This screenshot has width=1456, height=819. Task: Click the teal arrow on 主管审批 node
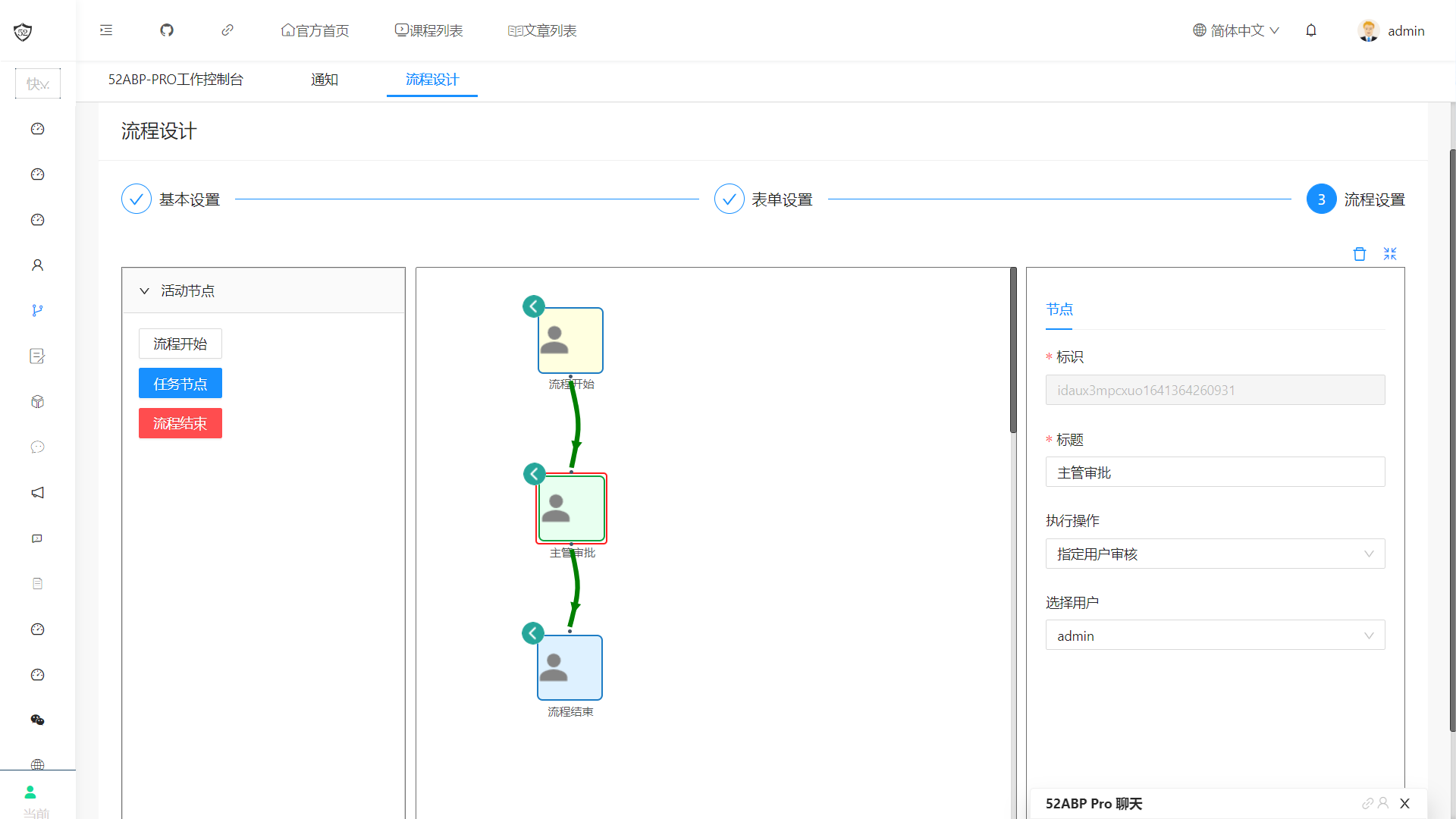[534, 474]
